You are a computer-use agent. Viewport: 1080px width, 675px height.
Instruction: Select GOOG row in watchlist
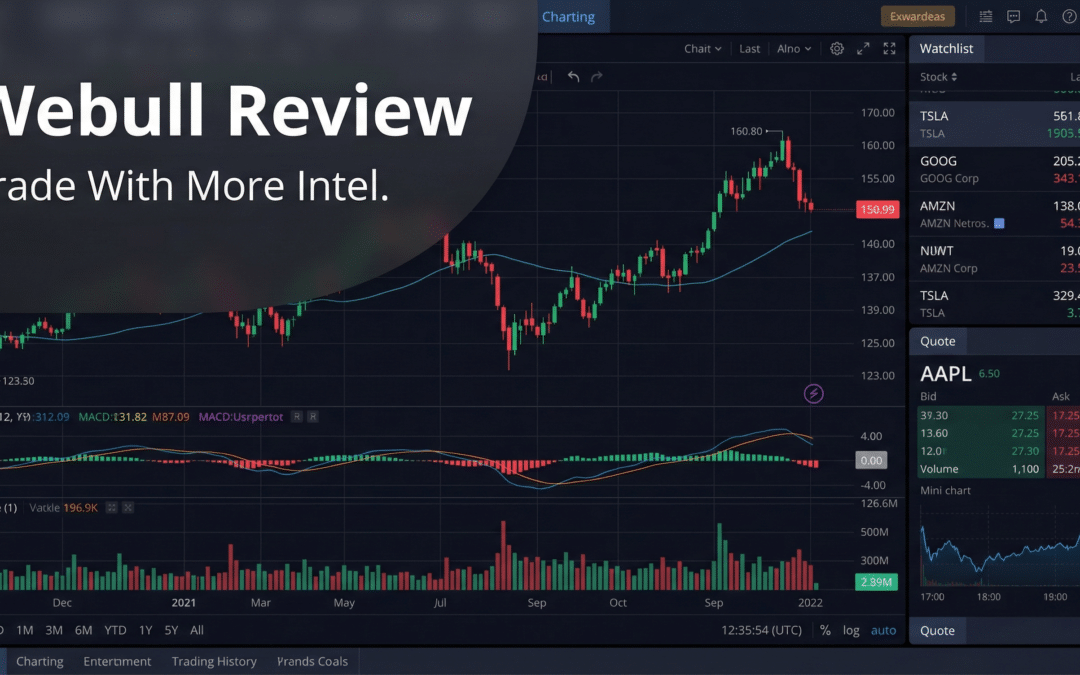click(995, 169)
